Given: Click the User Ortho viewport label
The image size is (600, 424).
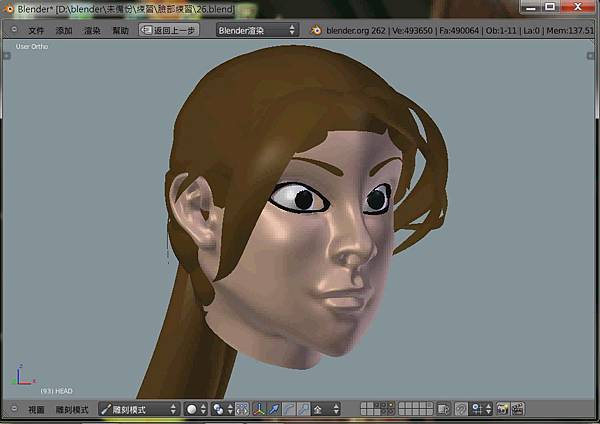Looking at the screenshot, I should tap(32, 47).
